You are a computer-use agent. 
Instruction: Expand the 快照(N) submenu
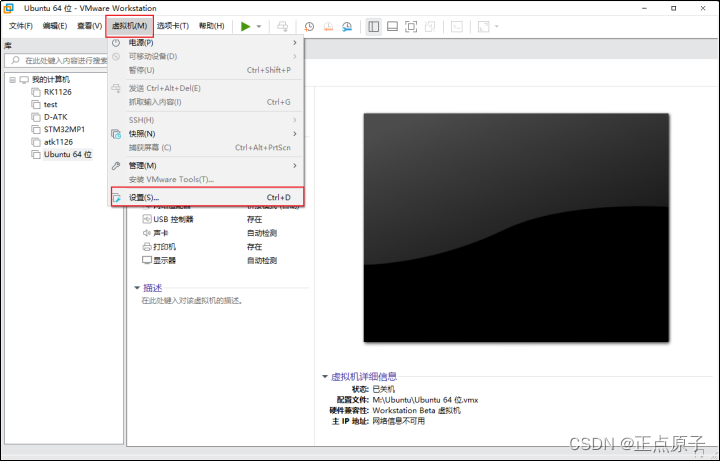(x=206, y=134)
